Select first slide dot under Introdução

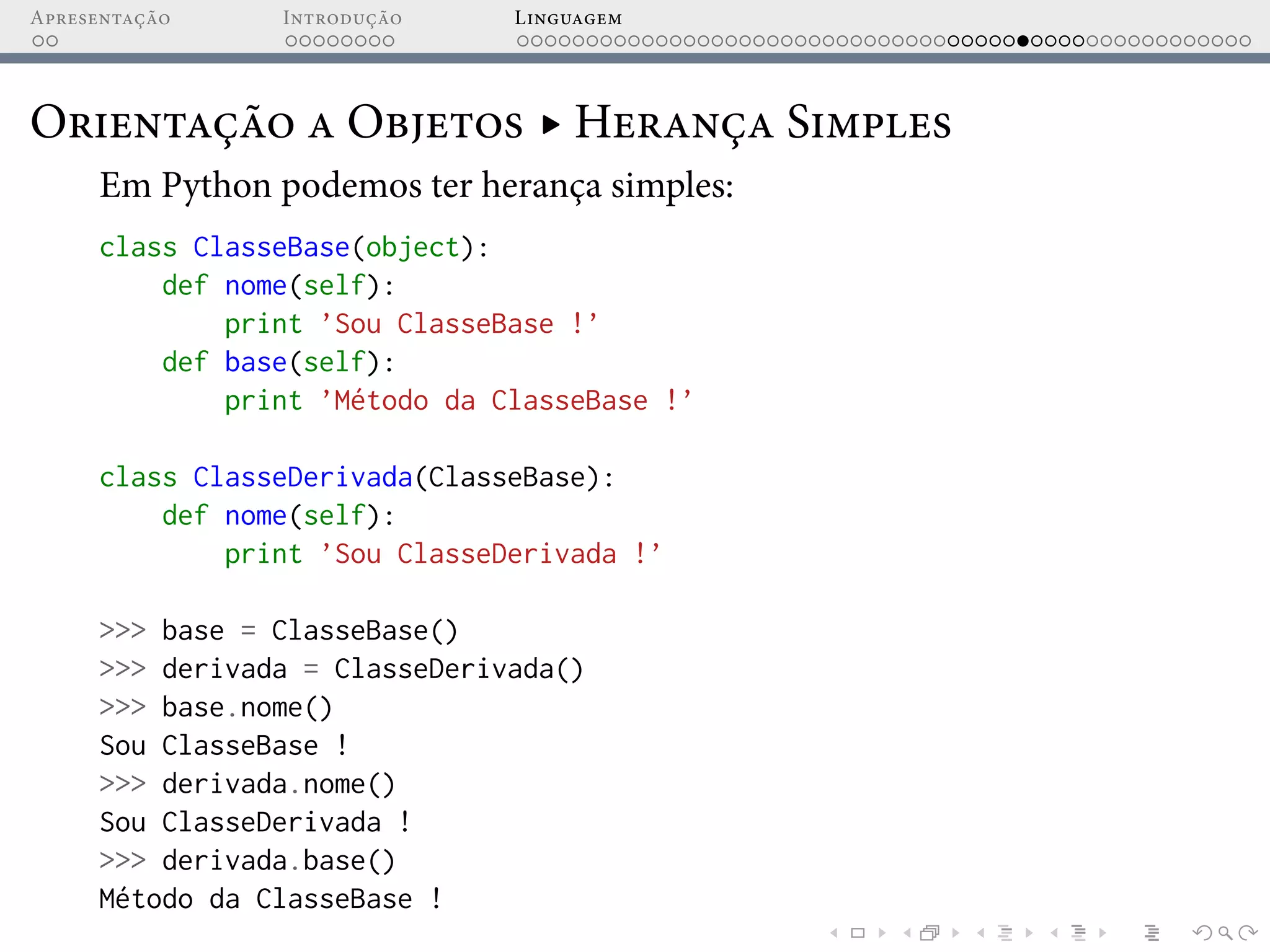tap(291, 41)
